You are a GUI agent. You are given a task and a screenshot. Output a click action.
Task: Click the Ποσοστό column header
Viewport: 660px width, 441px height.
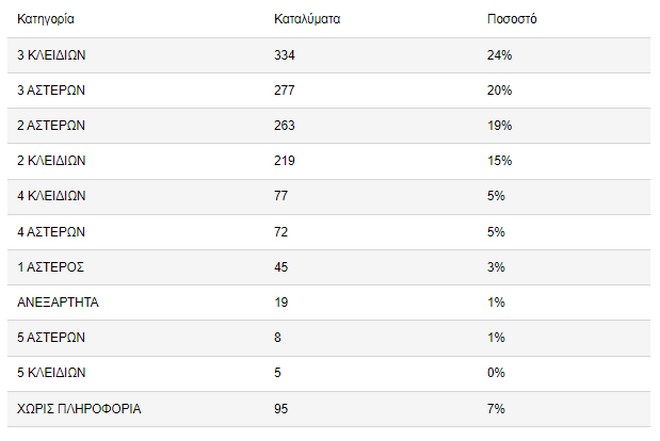[506, 19]
